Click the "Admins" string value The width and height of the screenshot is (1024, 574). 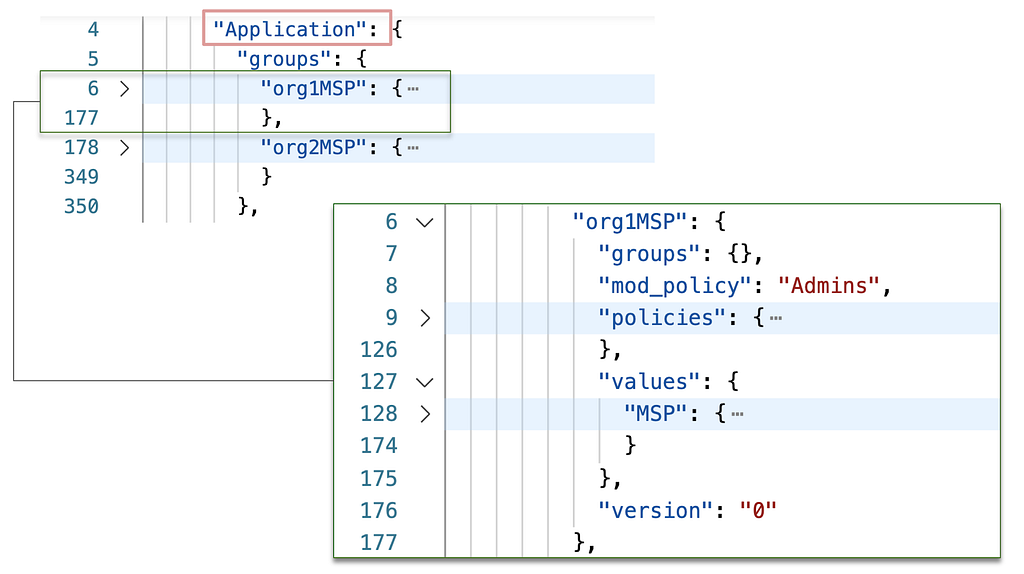click(829, 286)
